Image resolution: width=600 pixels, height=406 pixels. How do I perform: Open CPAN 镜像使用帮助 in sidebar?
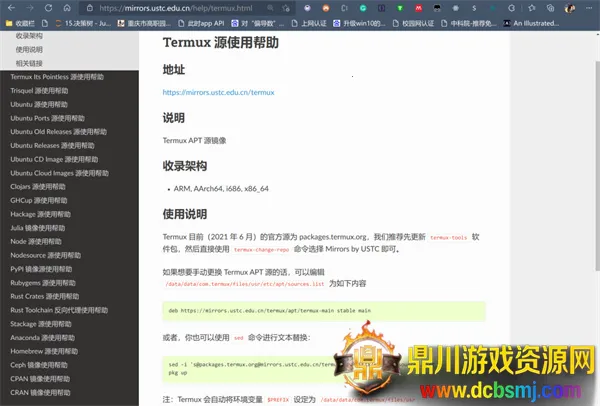pyautogui.click(x=40, y=379)
